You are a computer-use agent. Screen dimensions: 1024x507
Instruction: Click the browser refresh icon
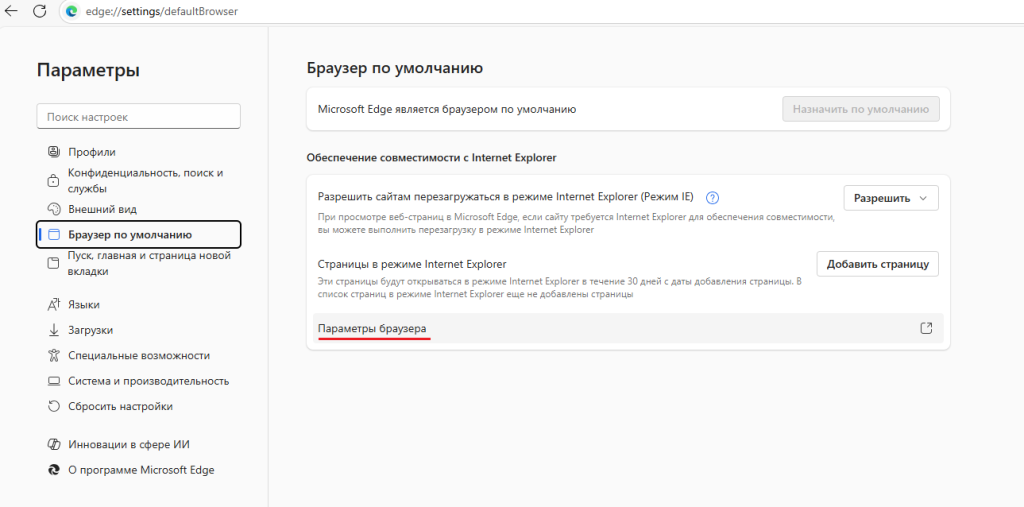point(40,11)
